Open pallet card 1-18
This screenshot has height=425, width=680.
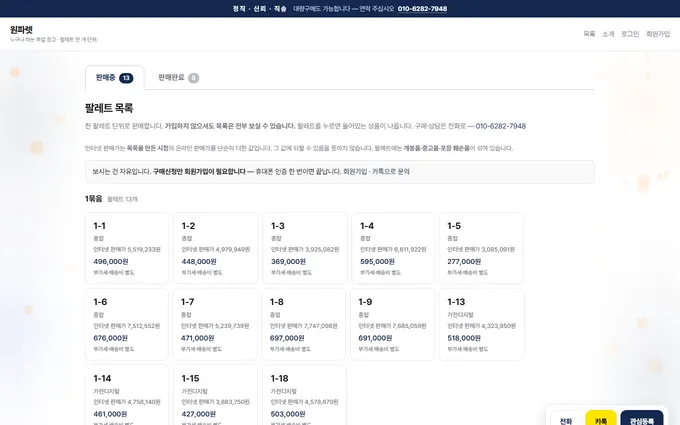tap(304, 396)
